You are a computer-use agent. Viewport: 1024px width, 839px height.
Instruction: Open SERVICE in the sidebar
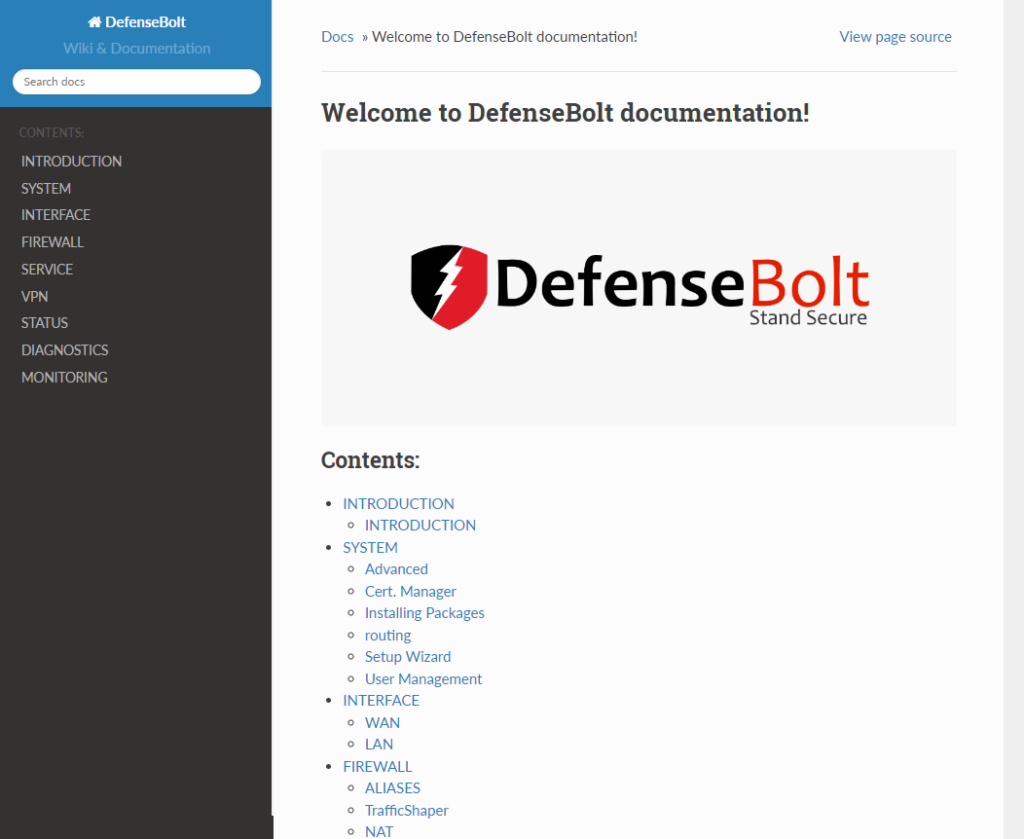pyautogui.click(x=46, y=269)
